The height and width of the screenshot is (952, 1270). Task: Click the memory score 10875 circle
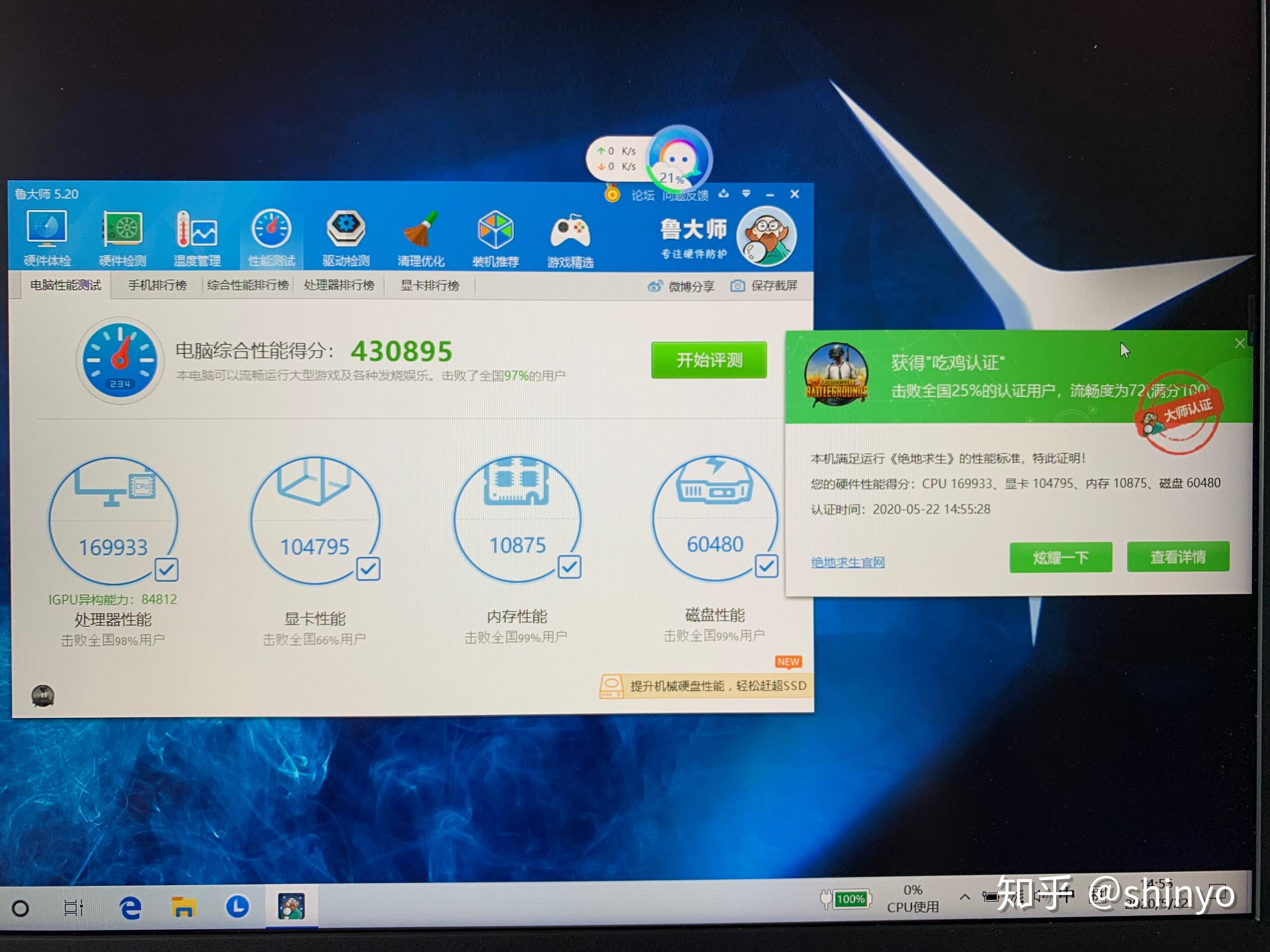coord(517,519)
